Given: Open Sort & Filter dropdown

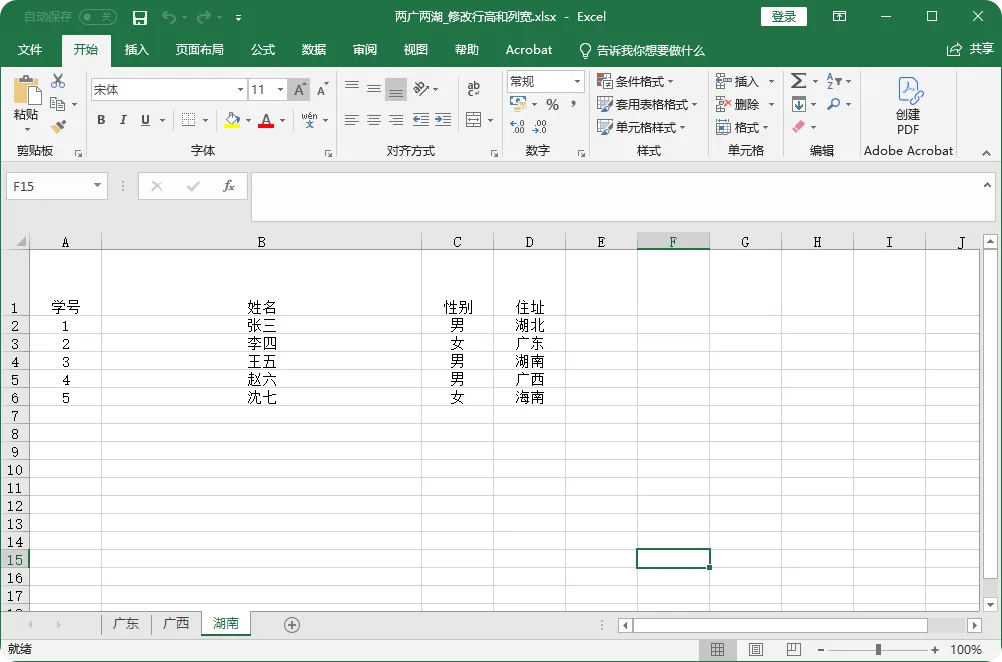Looking at the screenshot, I should 838,81.
